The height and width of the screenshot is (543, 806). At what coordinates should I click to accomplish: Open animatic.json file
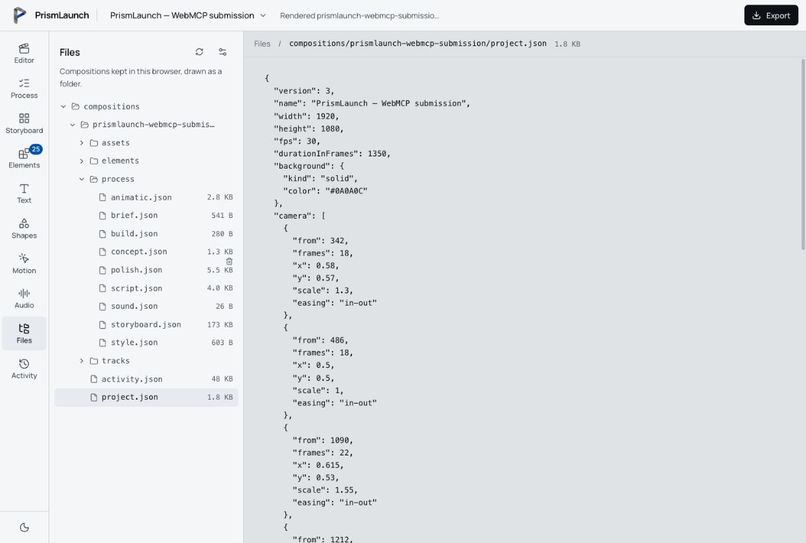click(x=146, y=197)
